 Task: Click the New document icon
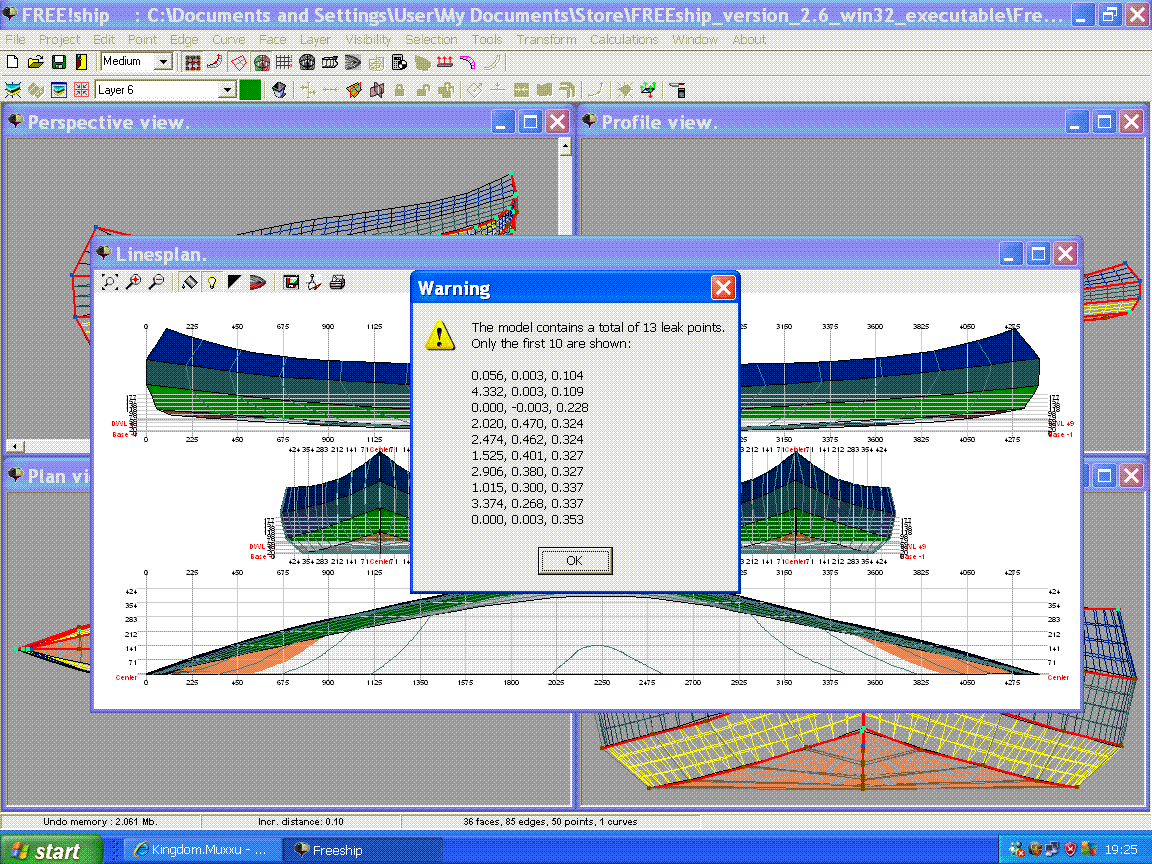click(x=12, y=62)
